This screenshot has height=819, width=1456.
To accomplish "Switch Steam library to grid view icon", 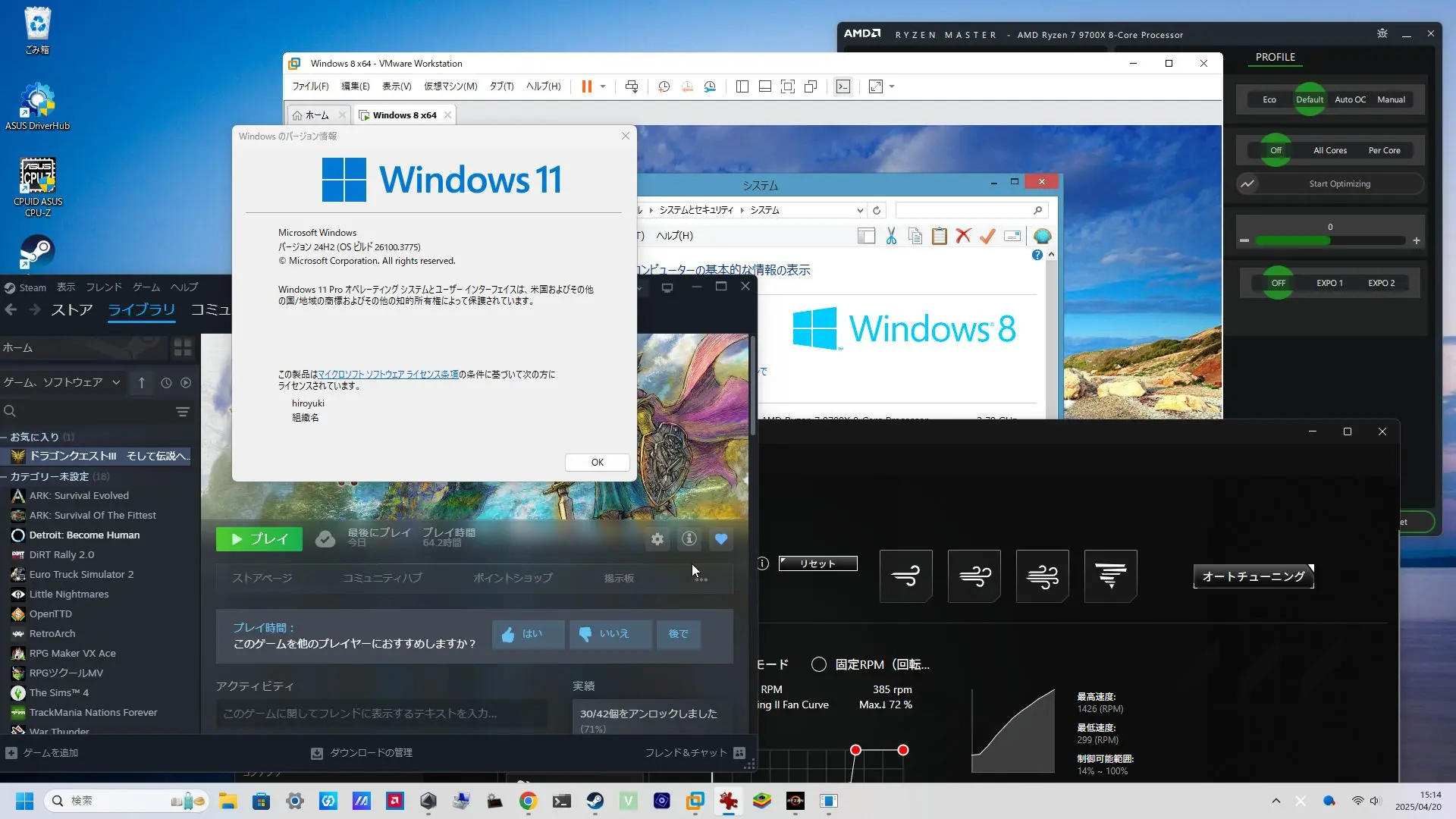I will click(x=183, y=348).
